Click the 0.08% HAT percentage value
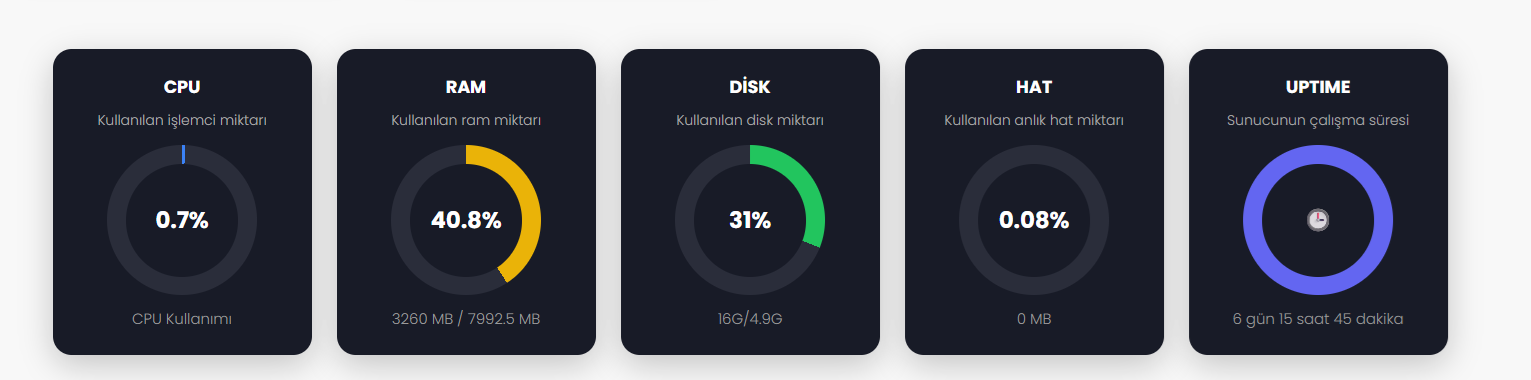This screenshot has width=1531, height=380. [1034, 220]
